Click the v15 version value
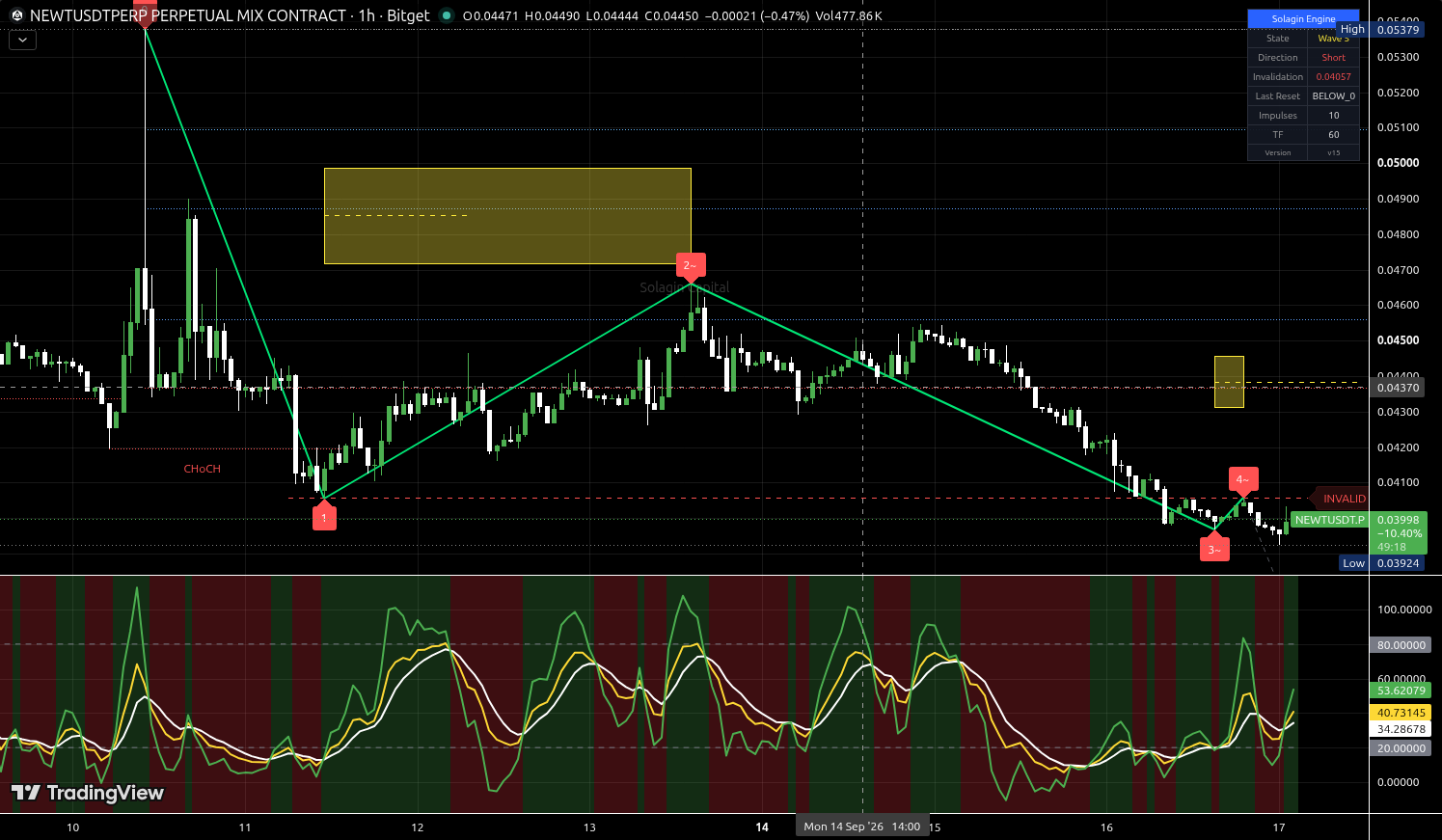Viewport: 1442px width, 840px height. pyautogui.click(x=1333, y=152)
